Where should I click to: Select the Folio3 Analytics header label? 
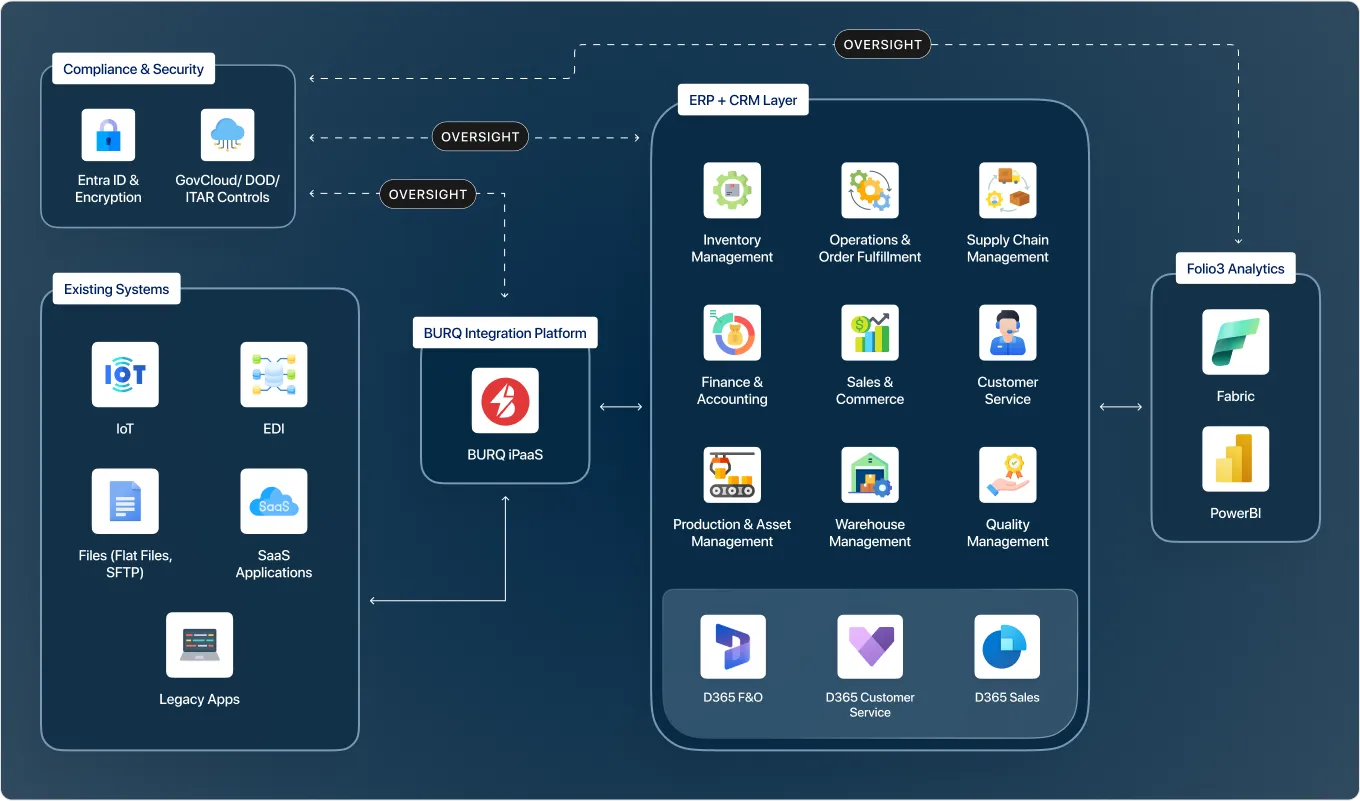[x=1235, y=268]
